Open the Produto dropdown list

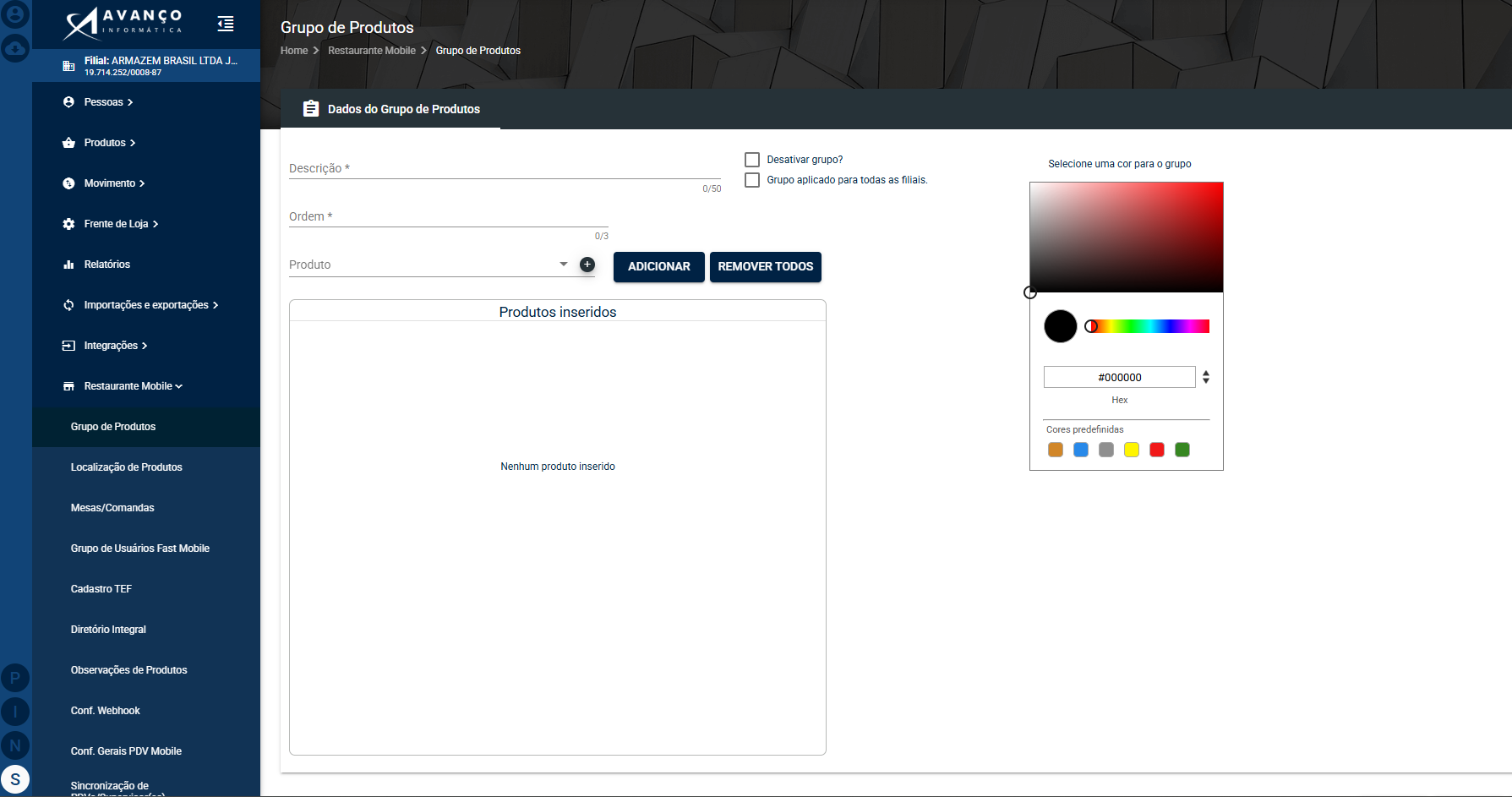[564, 265]
